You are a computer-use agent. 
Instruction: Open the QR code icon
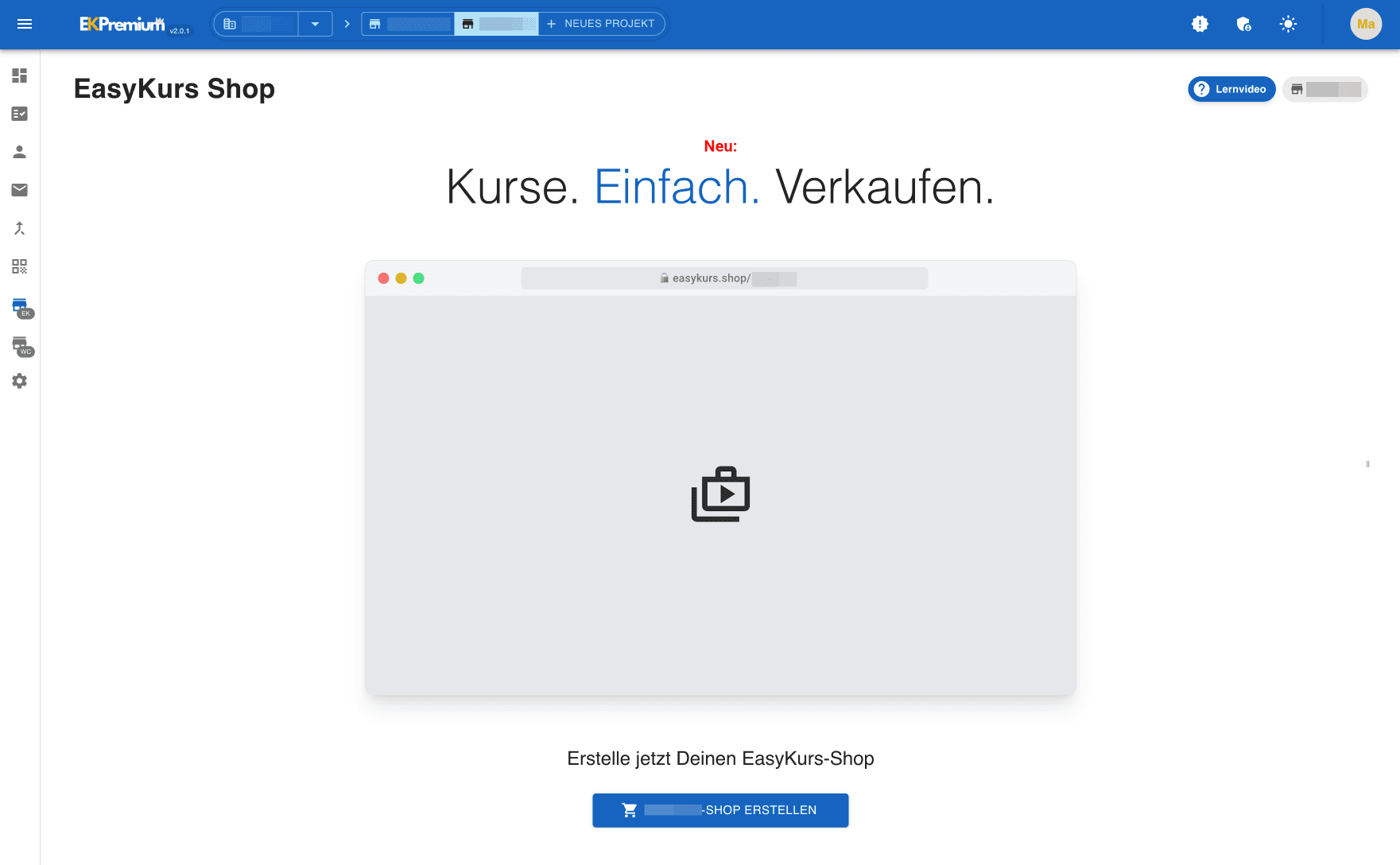19,267
